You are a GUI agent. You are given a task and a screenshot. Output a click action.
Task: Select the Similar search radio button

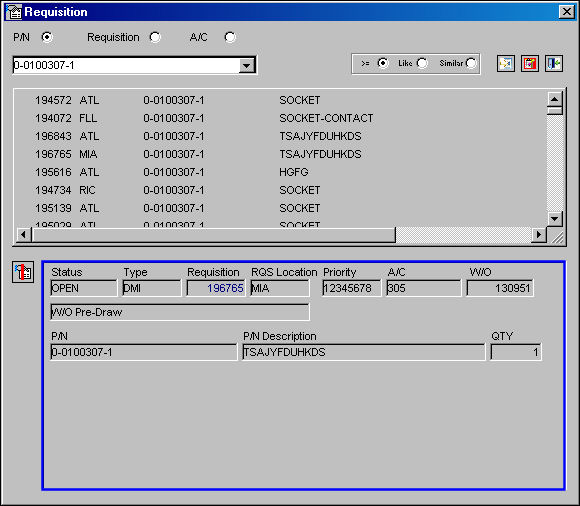coord(471,63)
